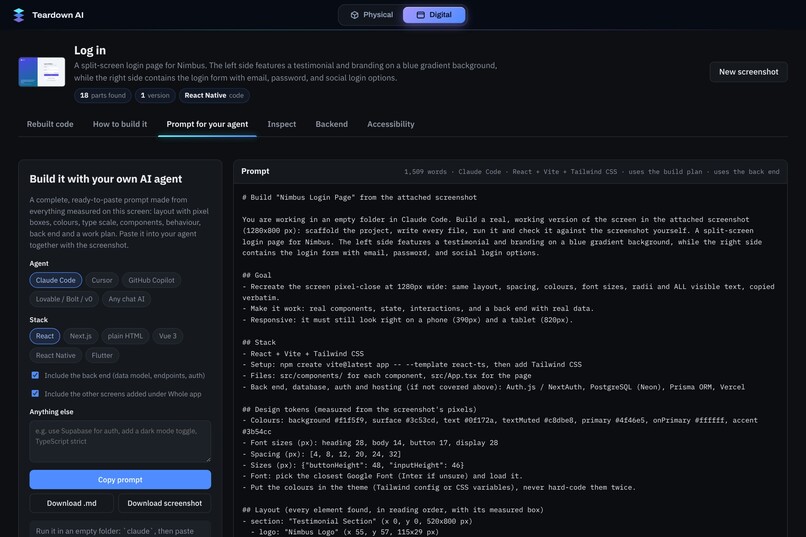
Task: Click 'React + Vite + Tailwind CSS' prompt line
Action: tap(303, 354)
